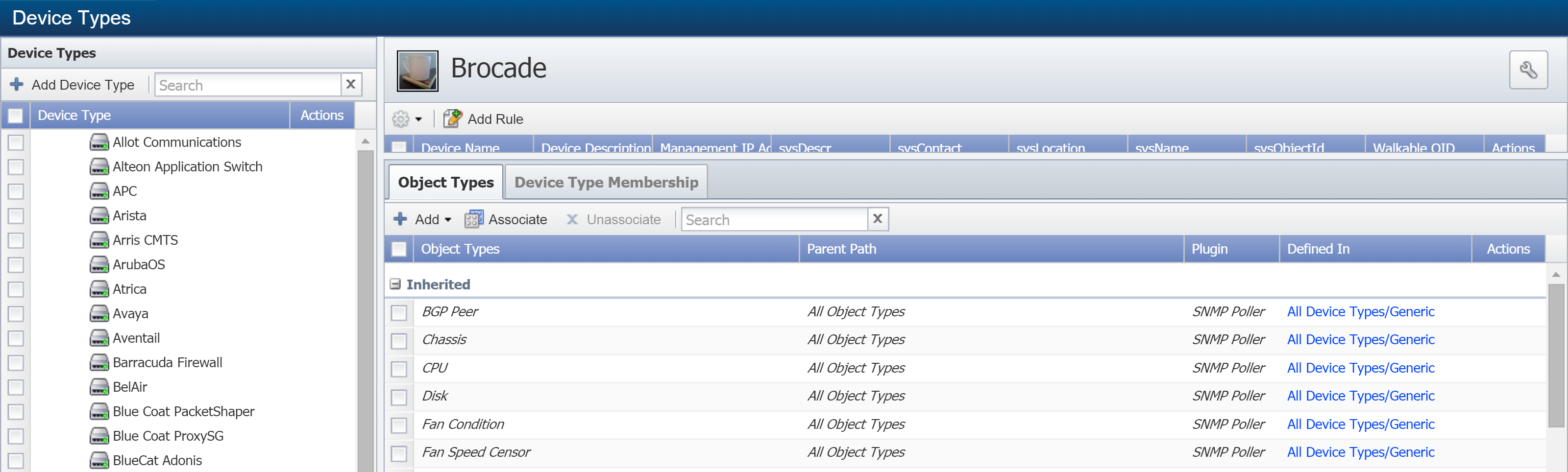The image size is (1568, 472).
Task: Open All Device Types/Generic link for Disk
Action: pyautogui.click(x=1360, y=396)
